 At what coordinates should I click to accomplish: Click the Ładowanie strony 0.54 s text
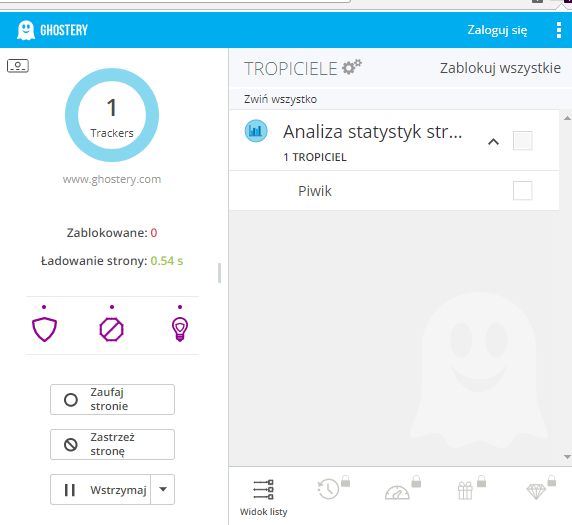pyautogui.click(x=112, y=261)
